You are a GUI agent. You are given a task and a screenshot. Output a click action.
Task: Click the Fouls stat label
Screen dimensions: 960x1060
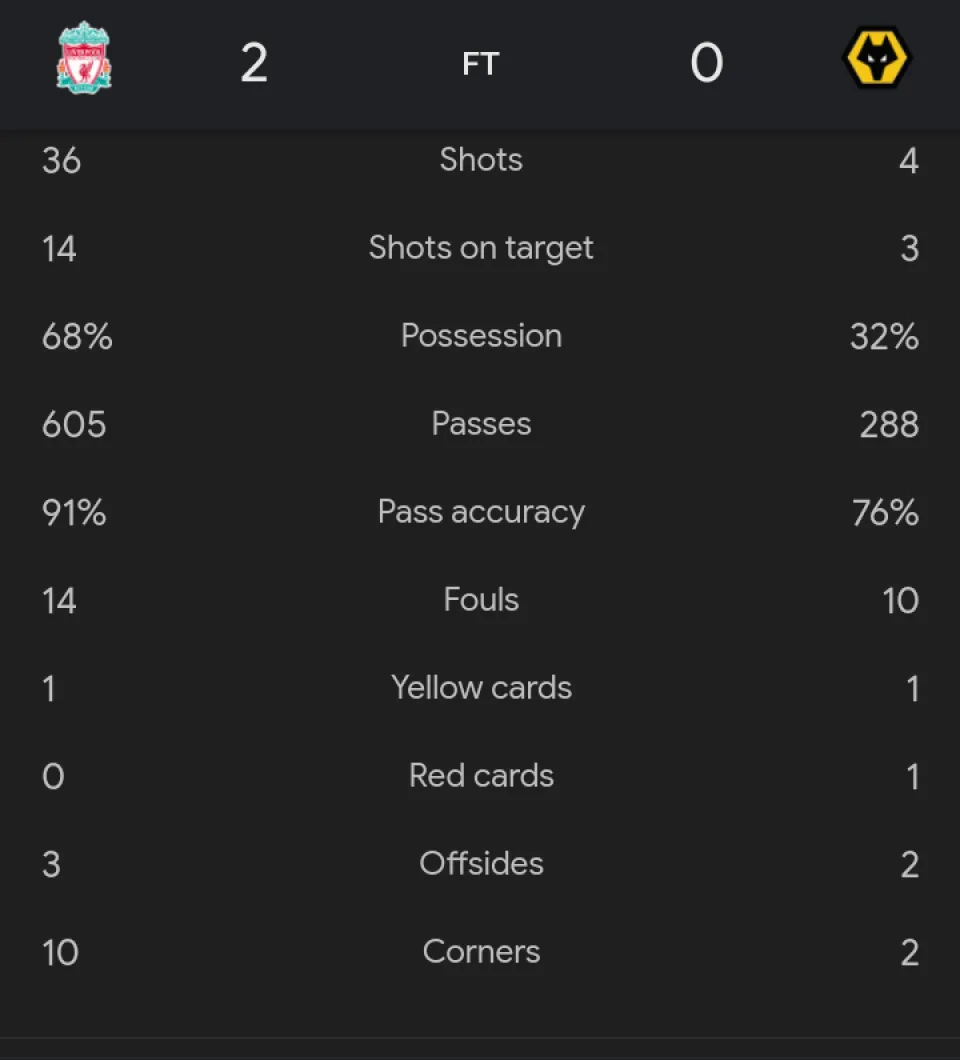[481, 600]
